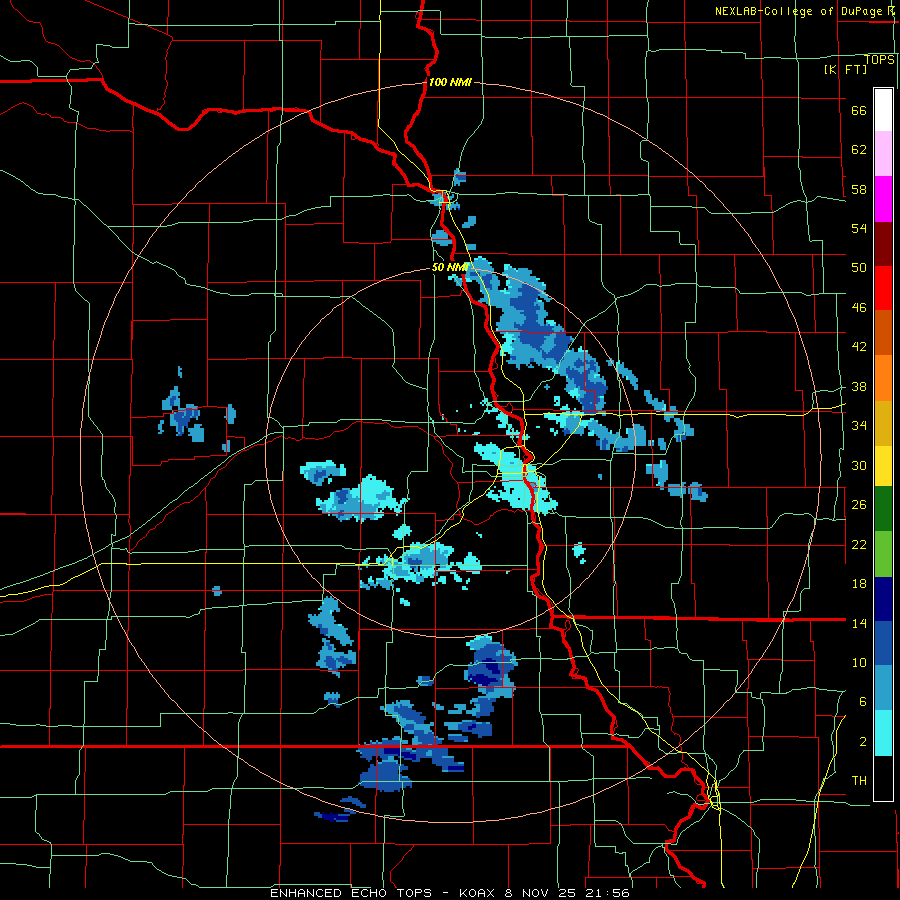Click the 50 NMI range ring label
This screenshot has width=900, height=900.
[x=450, y=267]
